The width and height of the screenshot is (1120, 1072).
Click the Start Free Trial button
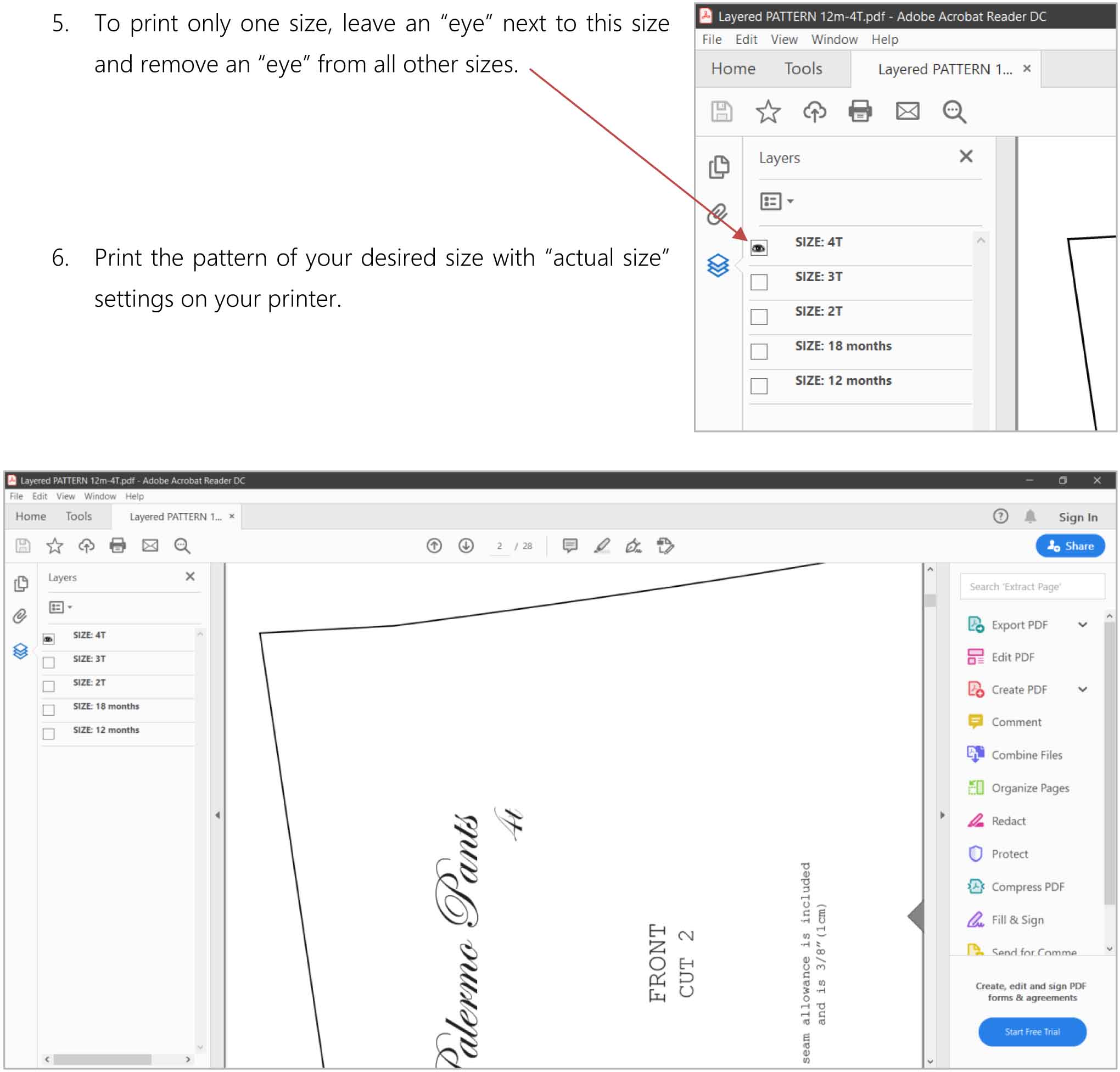(1032, 1032)
